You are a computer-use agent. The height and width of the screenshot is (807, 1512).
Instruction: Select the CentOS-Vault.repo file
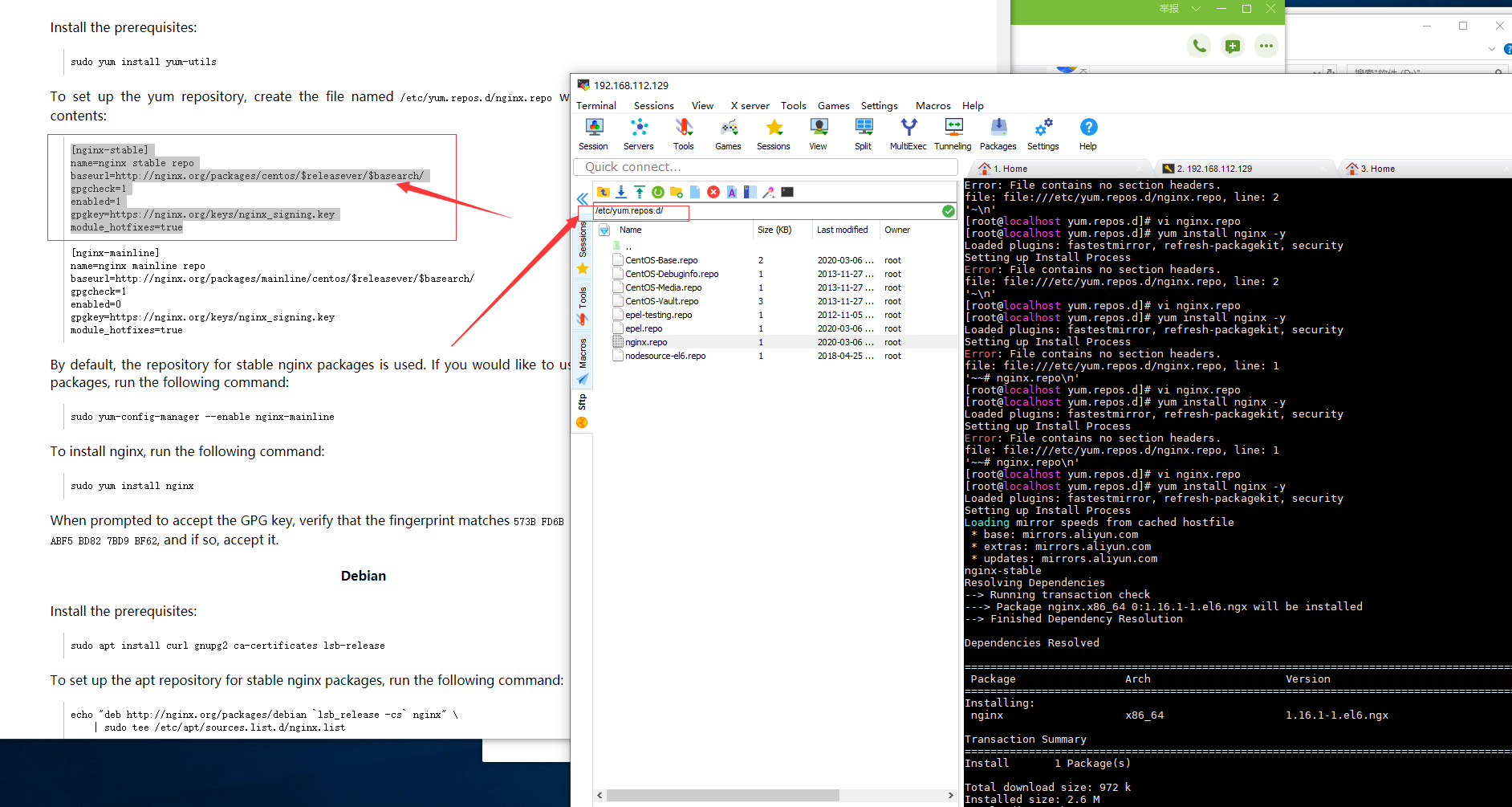coord(662,301)
